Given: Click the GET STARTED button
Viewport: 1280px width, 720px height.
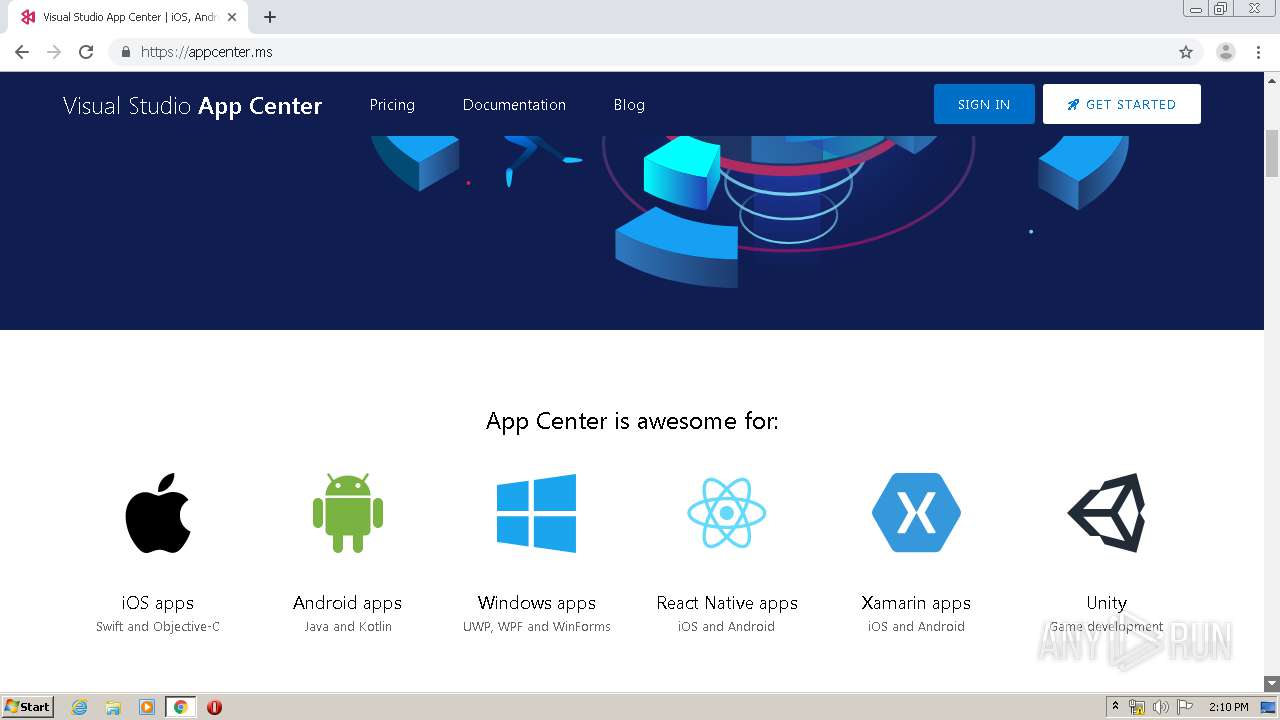Looking at the screenshot, I should point(1122,104).
